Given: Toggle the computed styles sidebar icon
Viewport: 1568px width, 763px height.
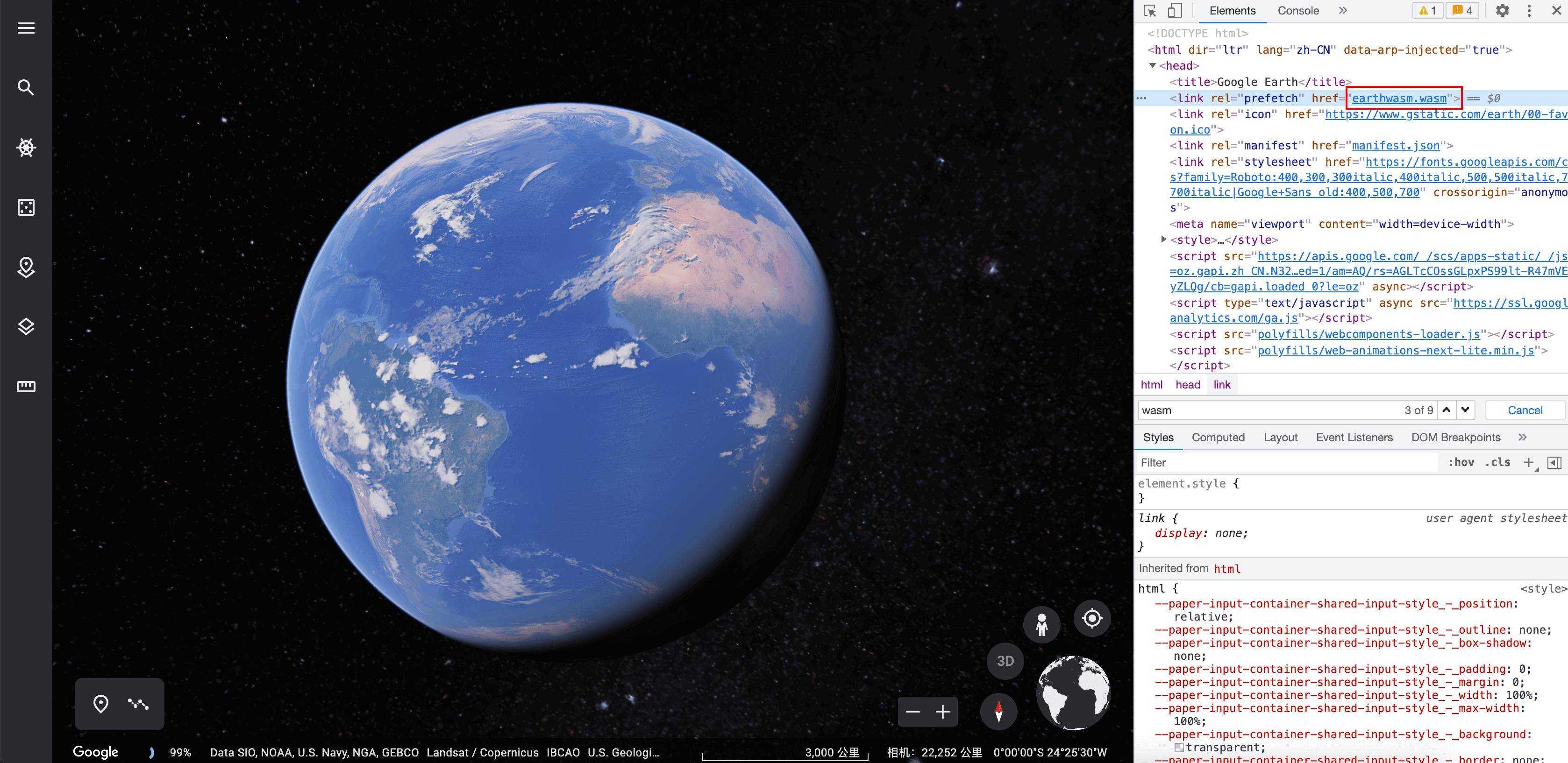Looking at the screenshot, I should click(x=1554, y=463).
